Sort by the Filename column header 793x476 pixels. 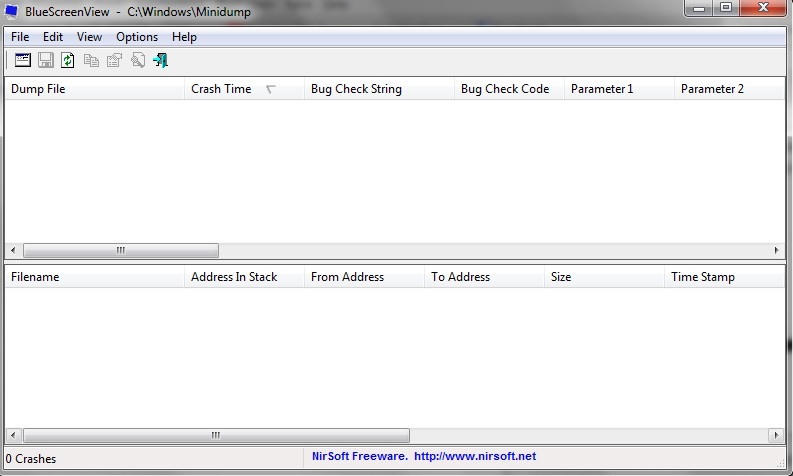[x=95, y=277]
